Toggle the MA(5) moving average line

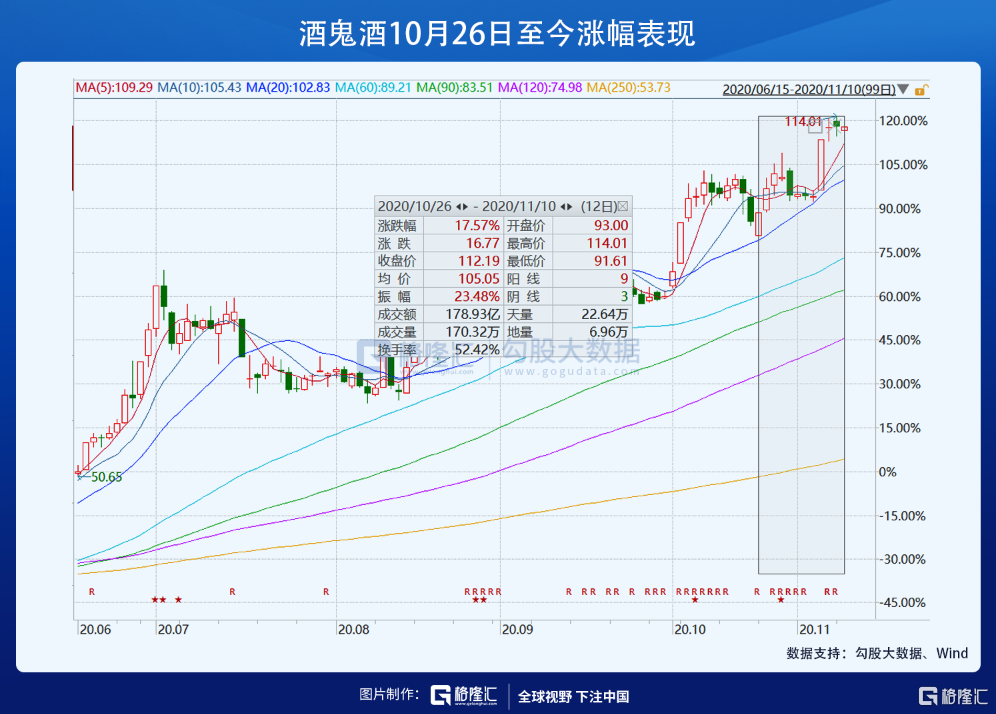pyautogui.click(x=114, y=89)
